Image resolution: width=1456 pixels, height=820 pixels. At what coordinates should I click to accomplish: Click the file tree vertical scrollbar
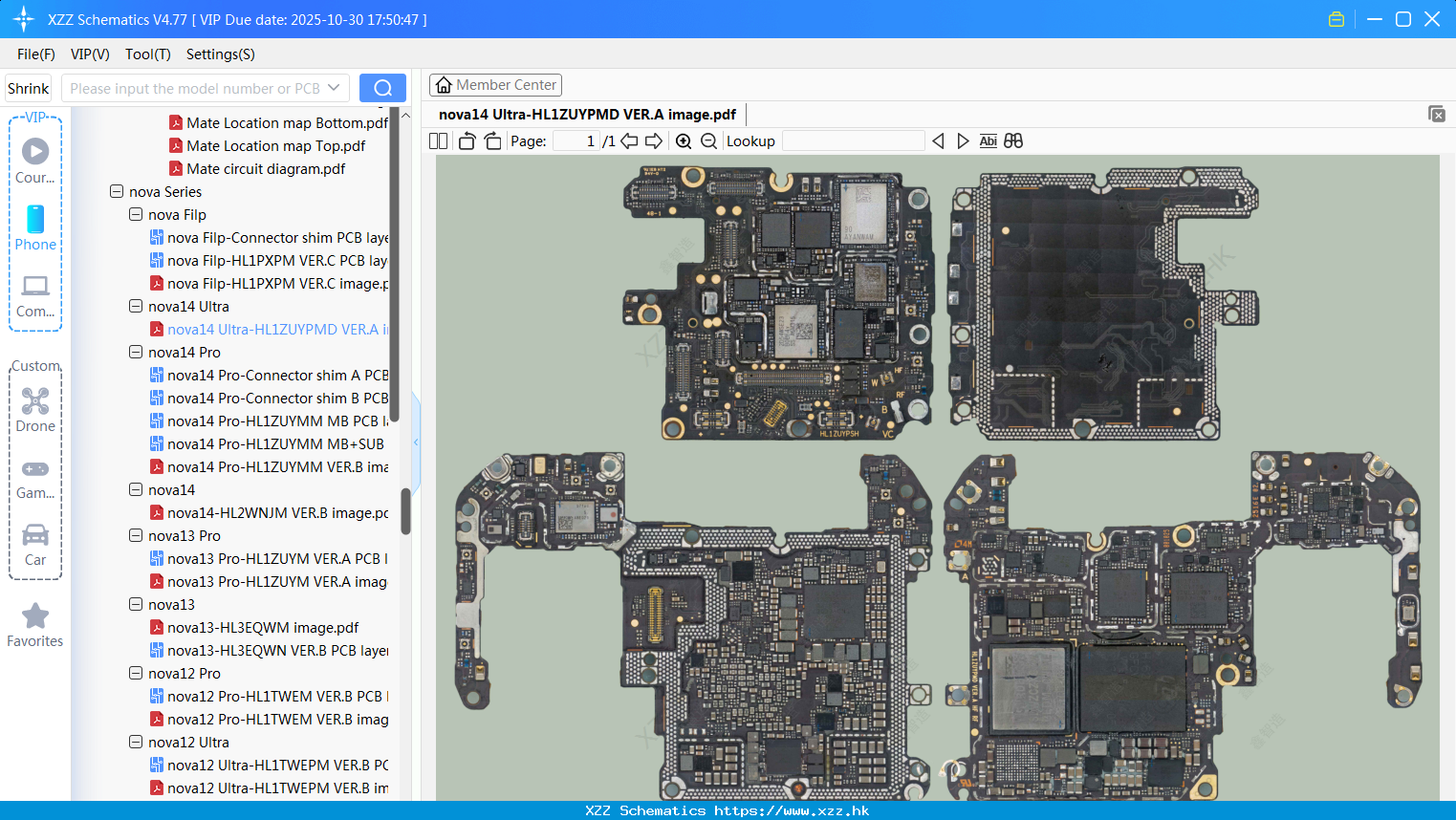(x=405, y=510)
